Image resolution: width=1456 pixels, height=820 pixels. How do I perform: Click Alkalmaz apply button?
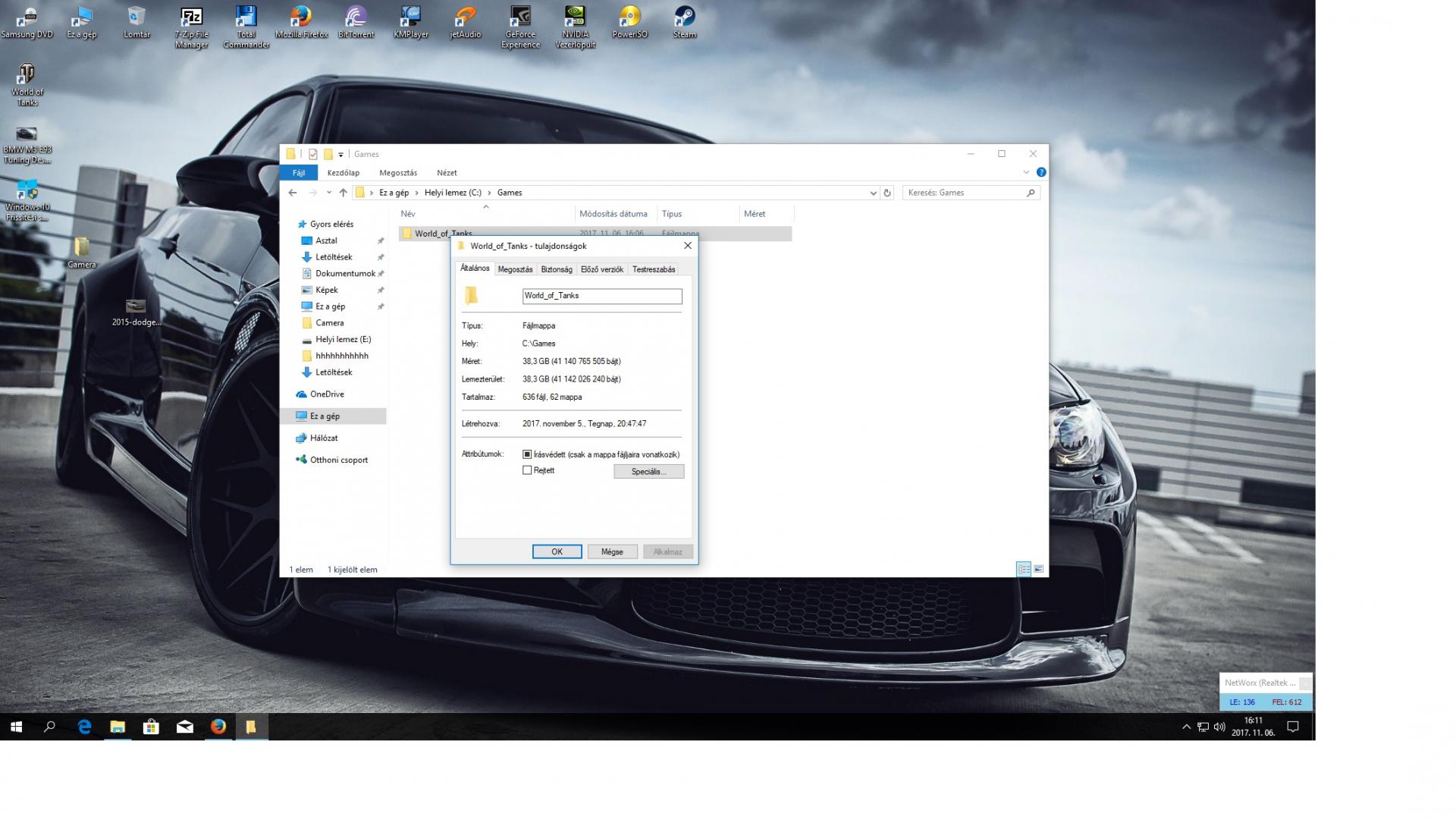pos(667,551)
